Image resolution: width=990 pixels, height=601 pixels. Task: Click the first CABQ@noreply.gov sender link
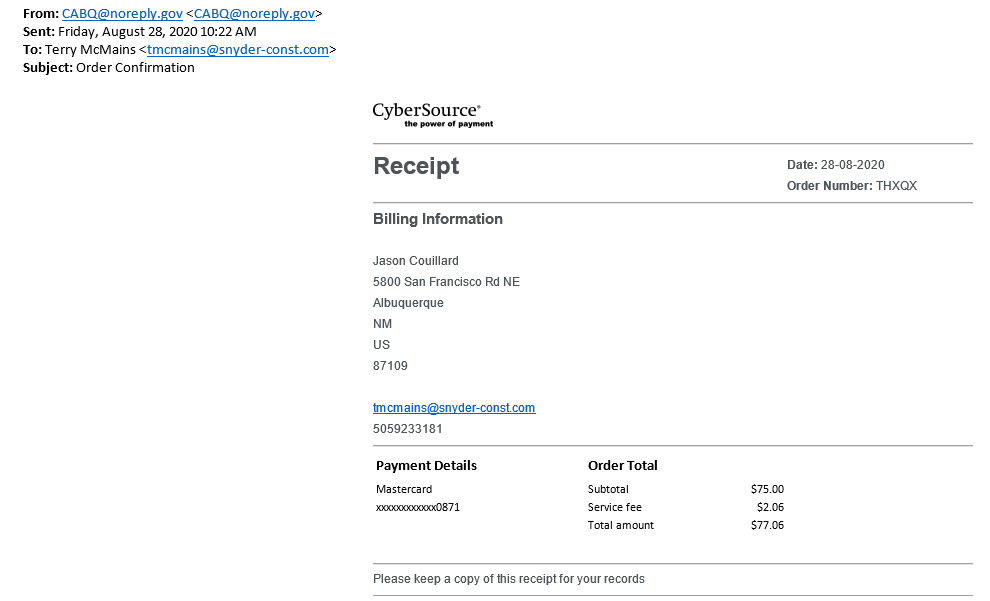pyautogui.click(x=122, y=13)
